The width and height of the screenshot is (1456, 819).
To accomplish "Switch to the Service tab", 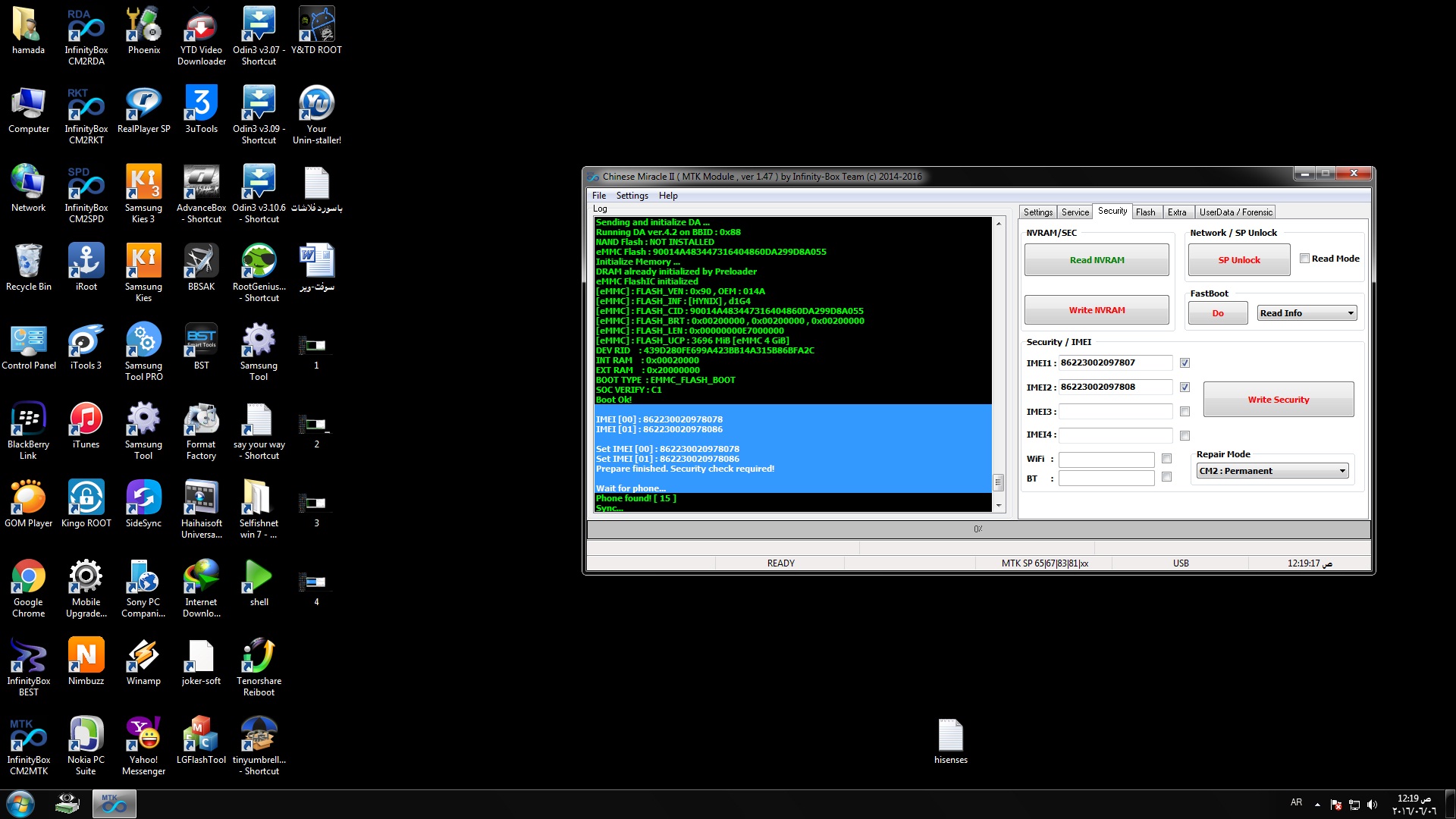I will pos(1075,212).
